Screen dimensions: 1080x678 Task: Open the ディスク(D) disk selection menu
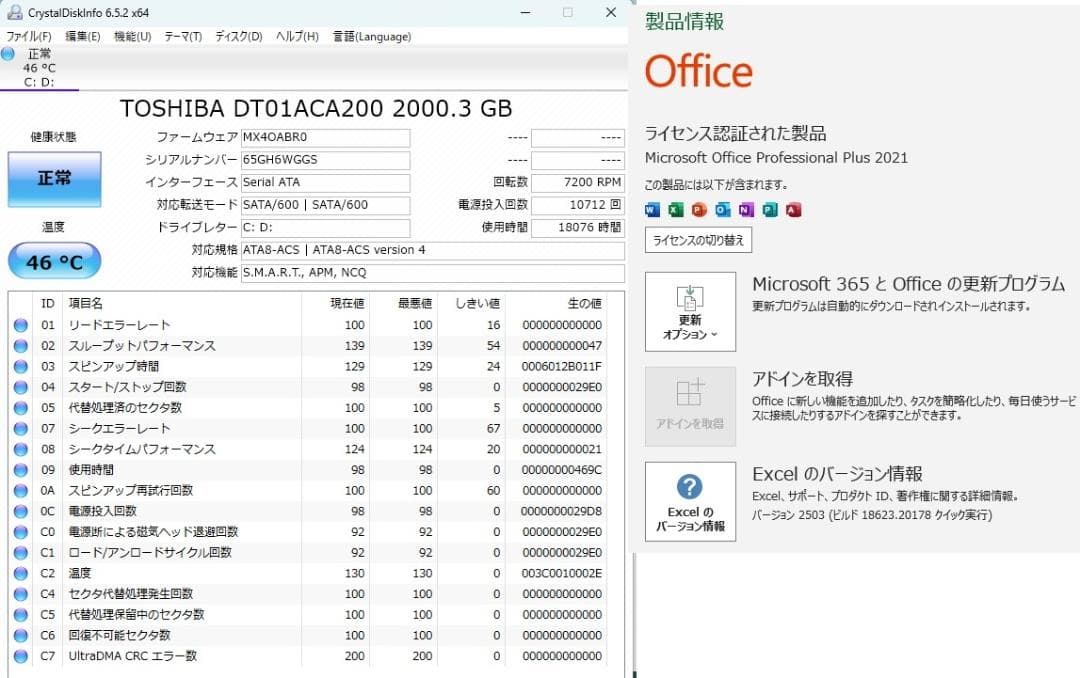pos(240,35)
